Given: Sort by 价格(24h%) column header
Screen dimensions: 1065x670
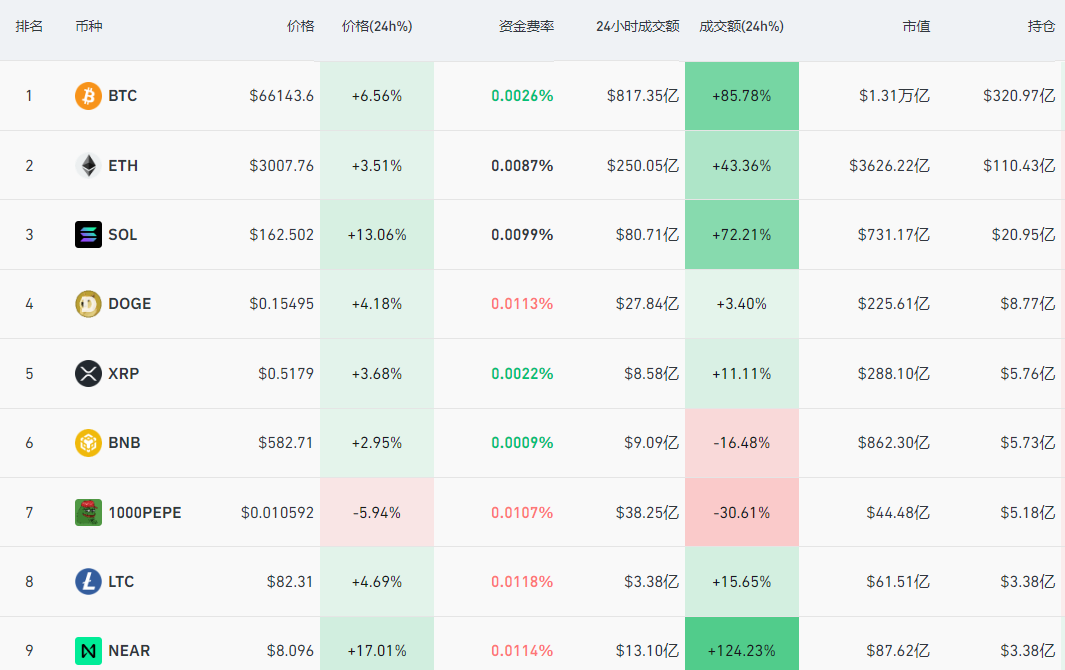Looking at the screenshot, I should 377,26.
